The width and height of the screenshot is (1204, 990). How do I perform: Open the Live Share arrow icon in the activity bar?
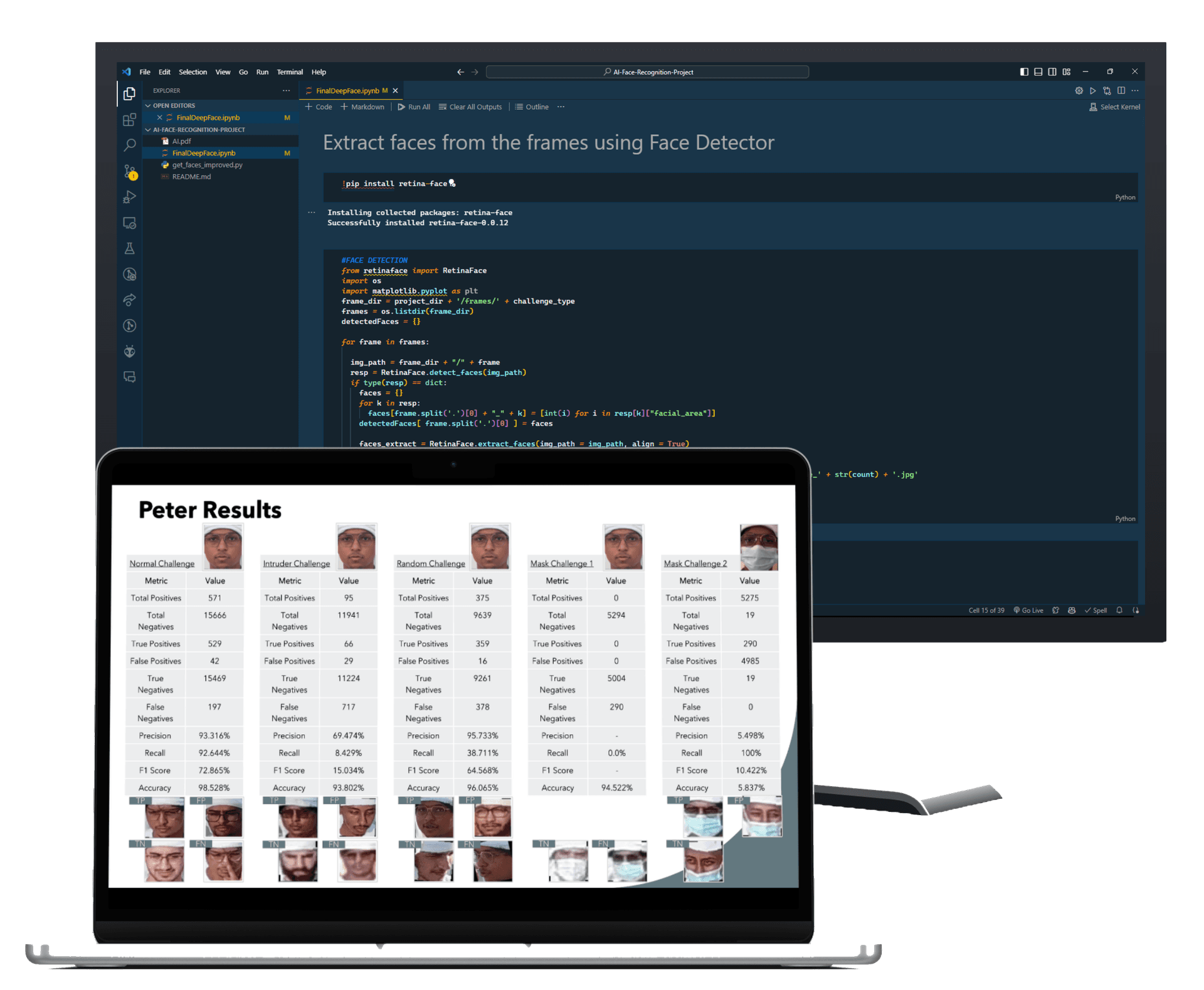(x=129, y=300)
